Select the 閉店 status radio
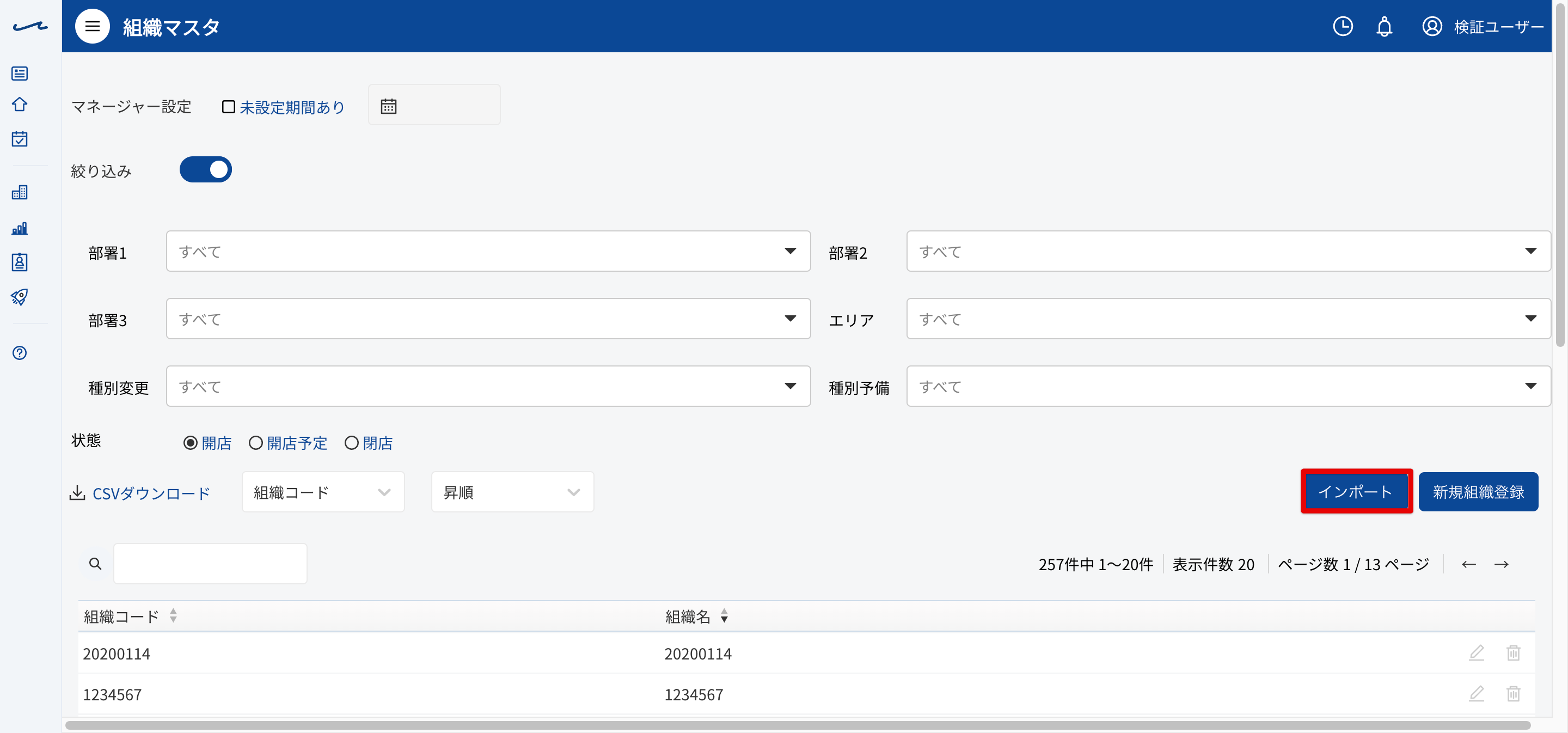The height and width of the screenshot is (733, 1568). pyautogui.click(x=351, y=443)
